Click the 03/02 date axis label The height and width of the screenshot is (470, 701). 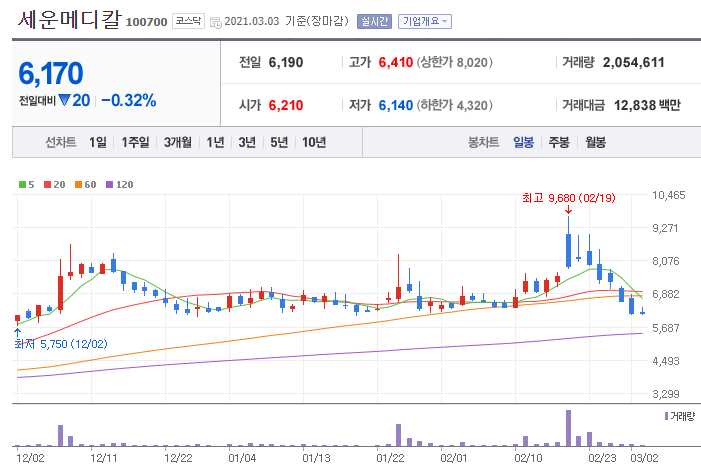coord(644,458)
